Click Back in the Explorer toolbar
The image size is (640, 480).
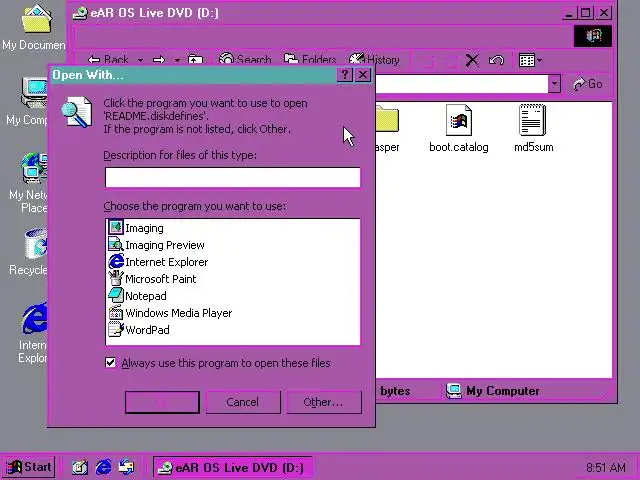(x=109, y=60)
